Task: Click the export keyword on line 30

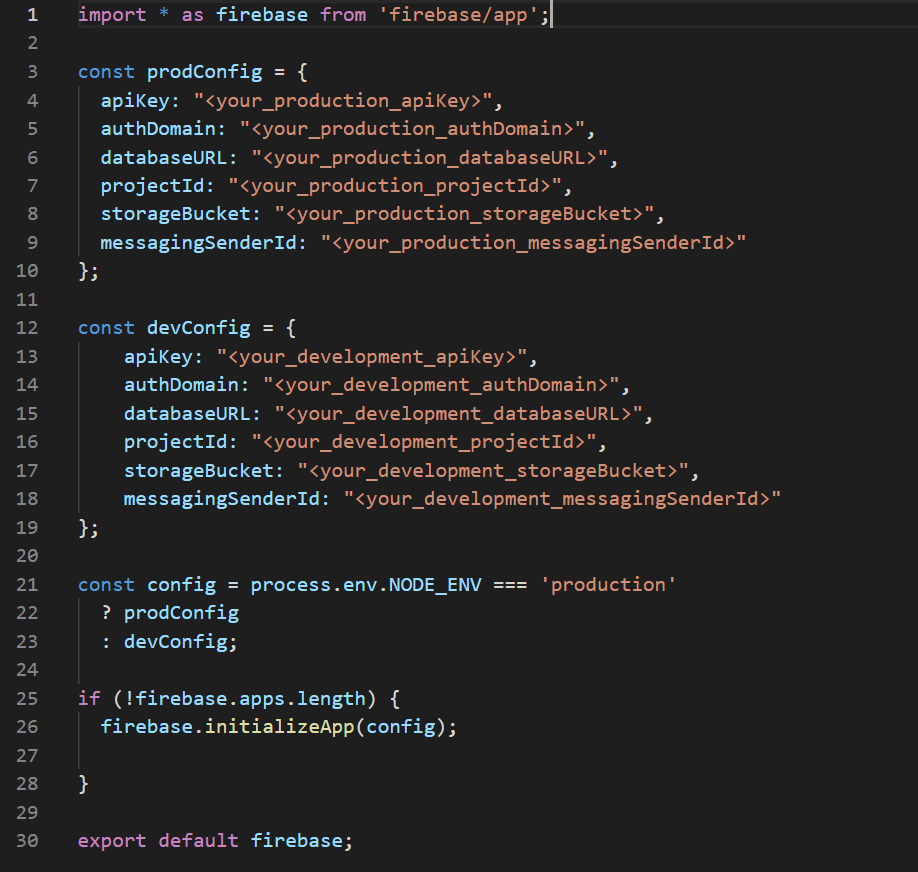Action: click(112, 841)
